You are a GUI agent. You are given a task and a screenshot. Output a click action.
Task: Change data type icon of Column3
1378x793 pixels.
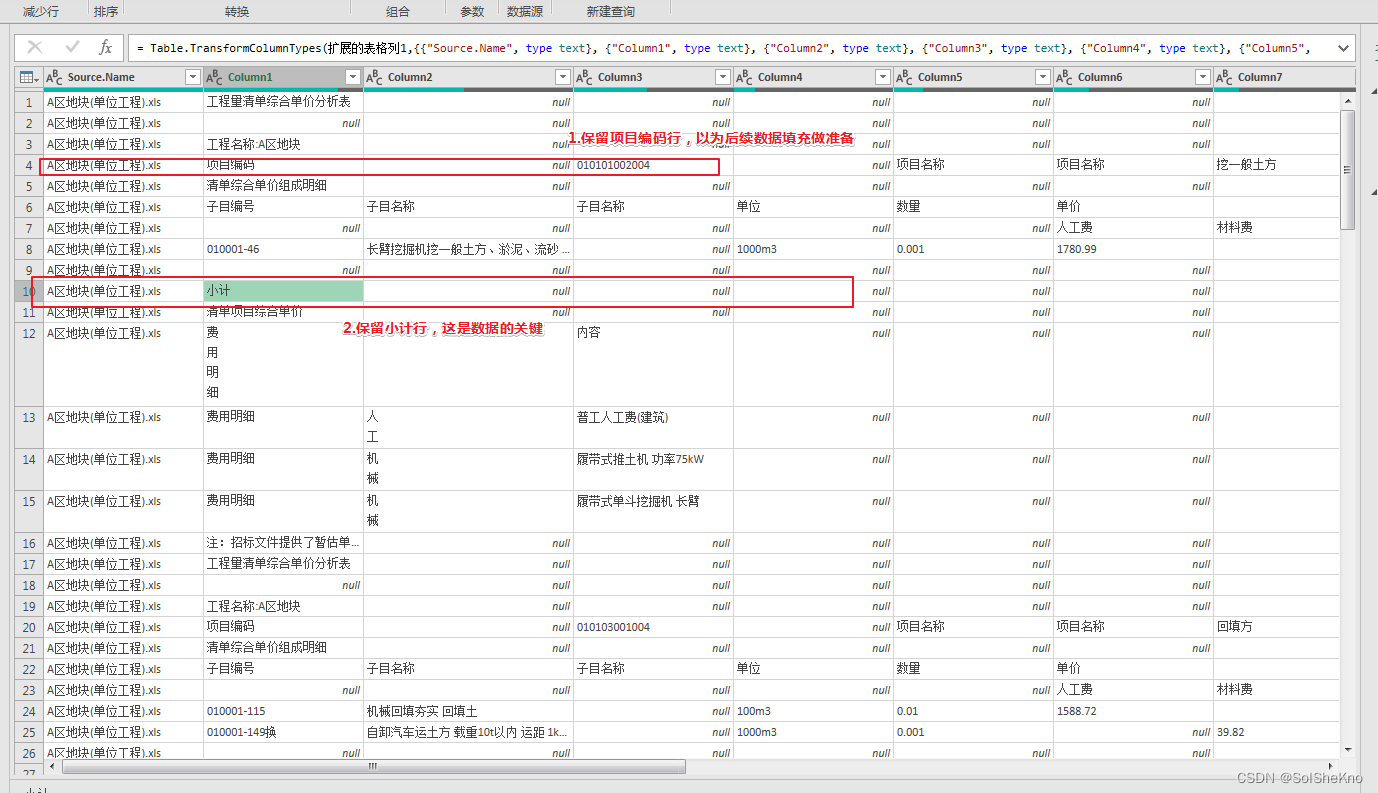pos(585,77)
